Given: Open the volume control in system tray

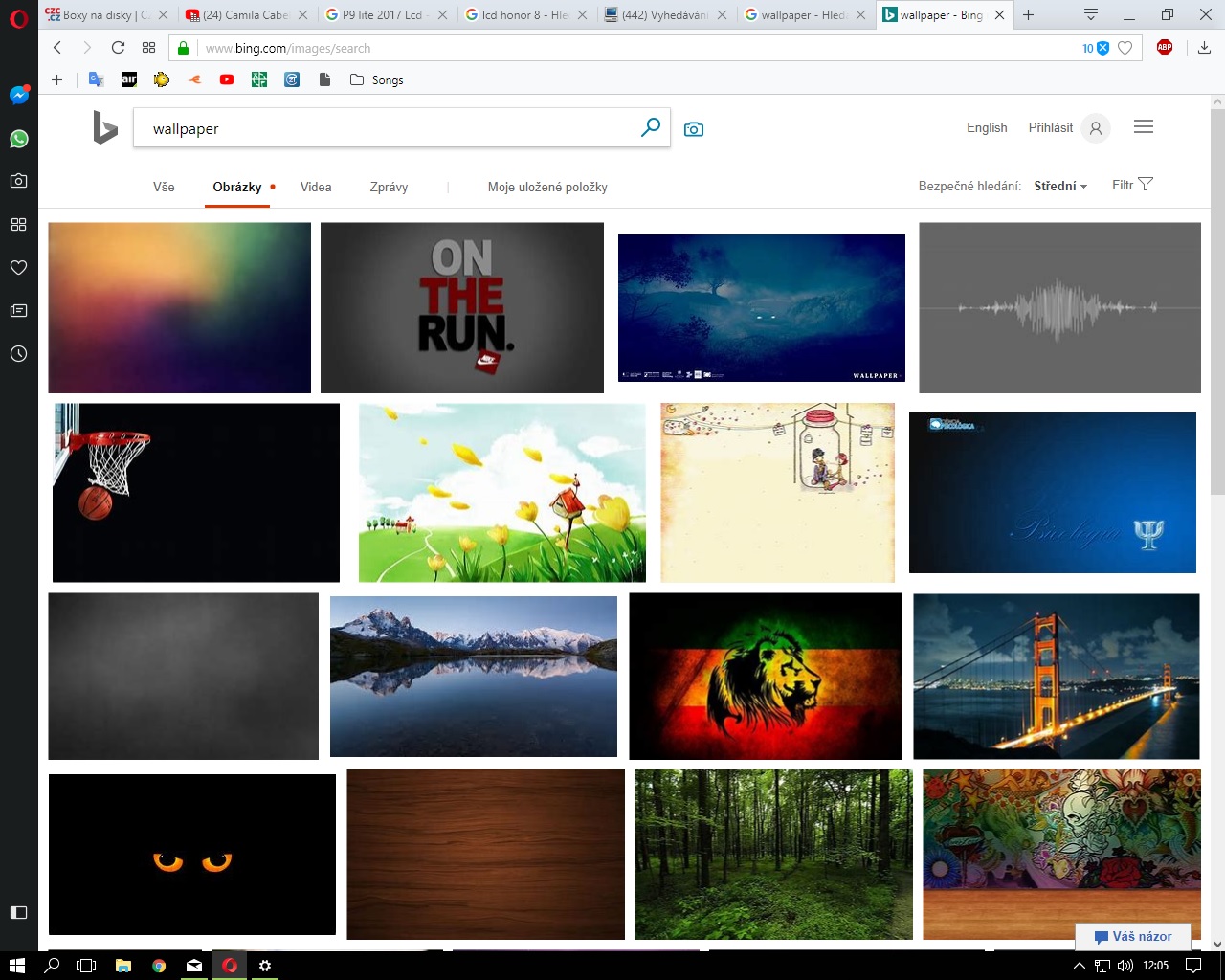Looking at the screenshot, I should point(1125,966).
